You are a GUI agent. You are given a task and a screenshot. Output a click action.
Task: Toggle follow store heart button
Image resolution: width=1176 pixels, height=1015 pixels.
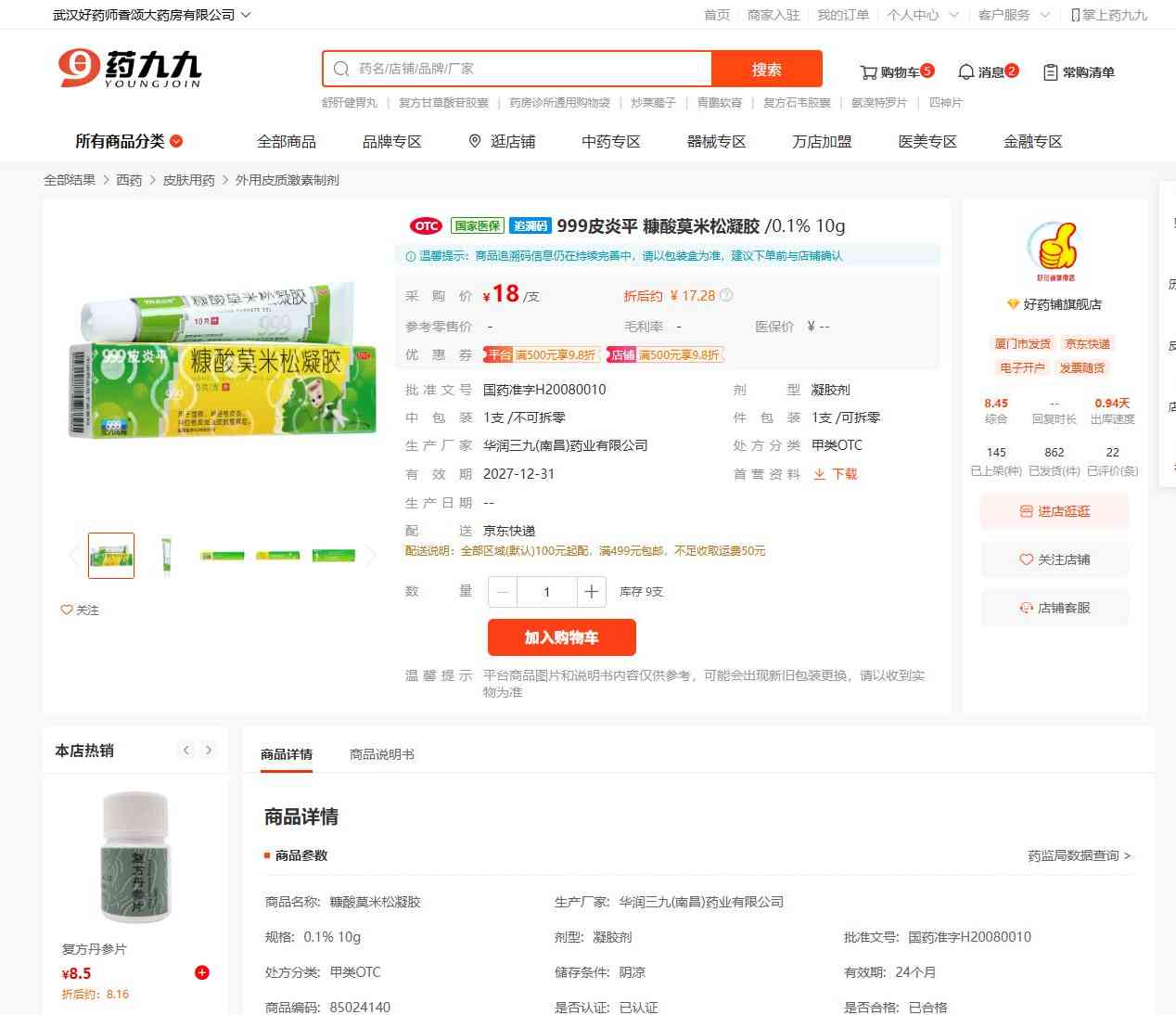click(x=1055, y=559)
